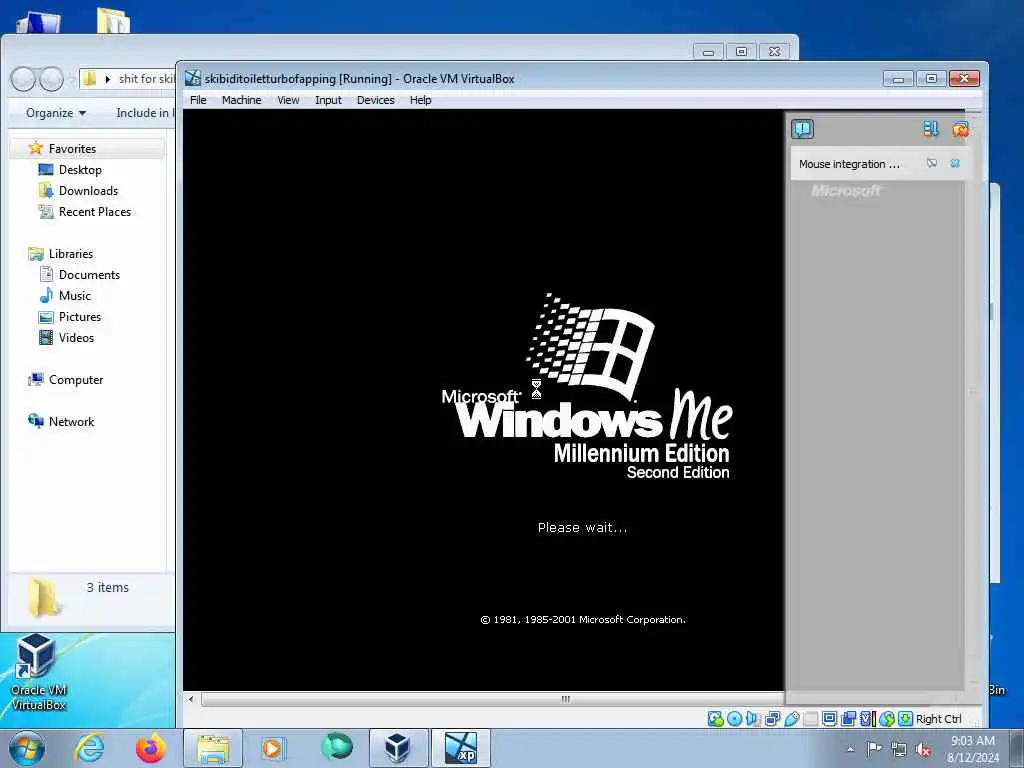Click the keyboard capture green arrow icon
Image resolution: width=1024 pixels, height=768 pixels.
pyautogui.click(x=905, y=719)
